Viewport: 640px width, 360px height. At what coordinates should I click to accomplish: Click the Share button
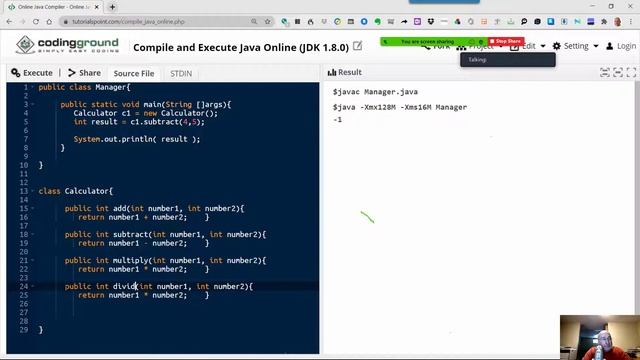[84, 73]
